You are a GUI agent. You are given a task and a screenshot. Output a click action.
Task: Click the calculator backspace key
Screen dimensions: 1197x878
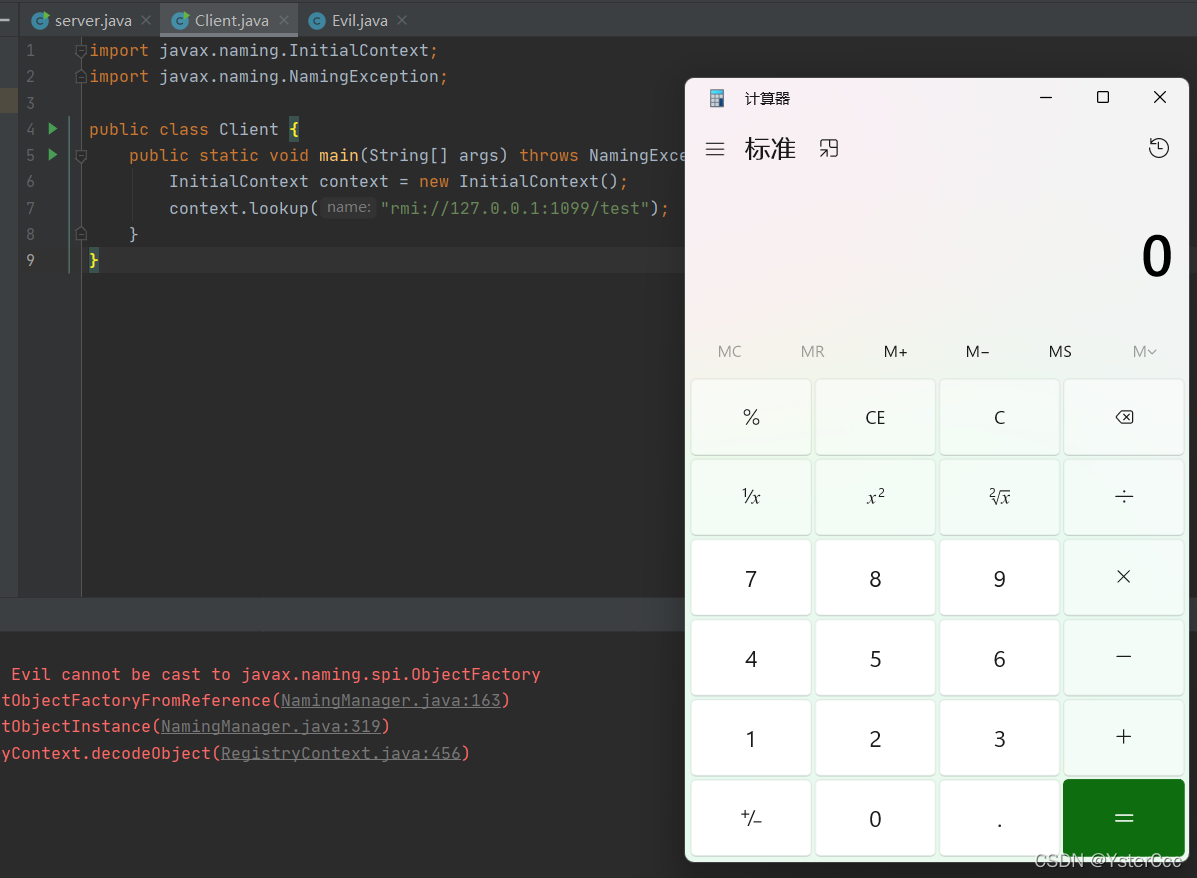1124,417
